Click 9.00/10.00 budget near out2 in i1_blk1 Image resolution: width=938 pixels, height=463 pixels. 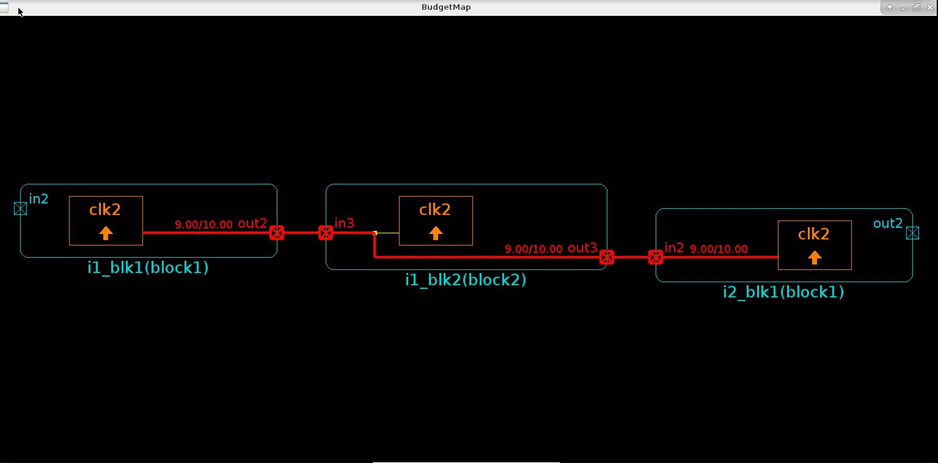[x=204, y=225]
